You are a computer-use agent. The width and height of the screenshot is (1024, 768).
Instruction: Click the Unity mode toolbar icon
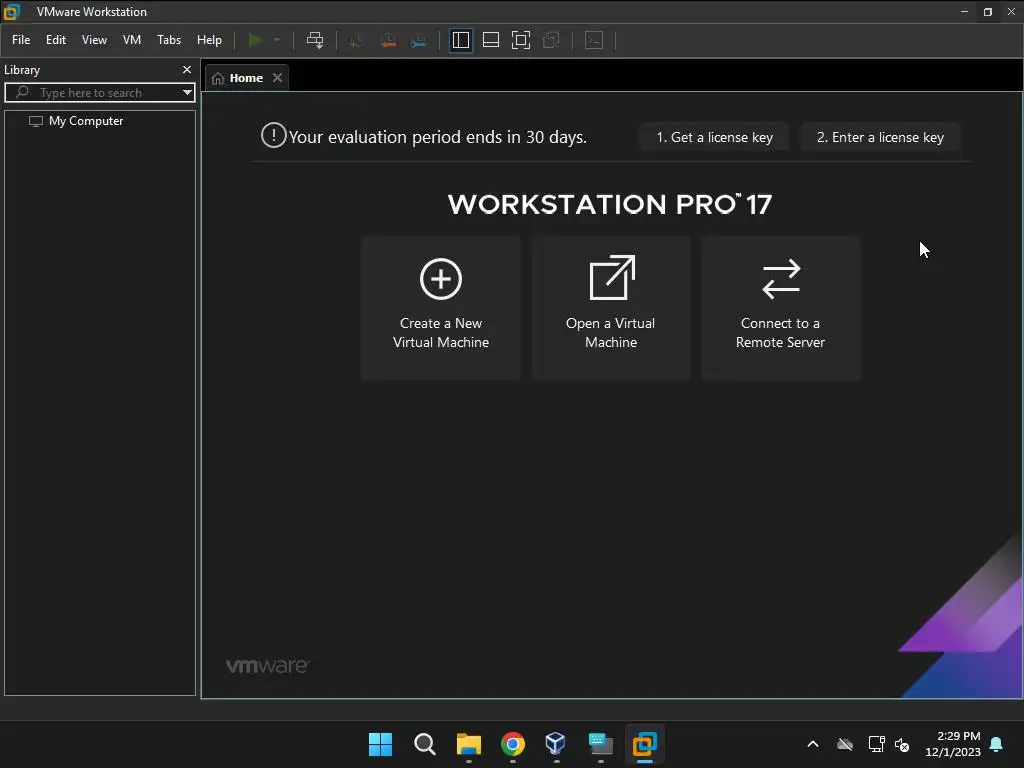point(551,40)
